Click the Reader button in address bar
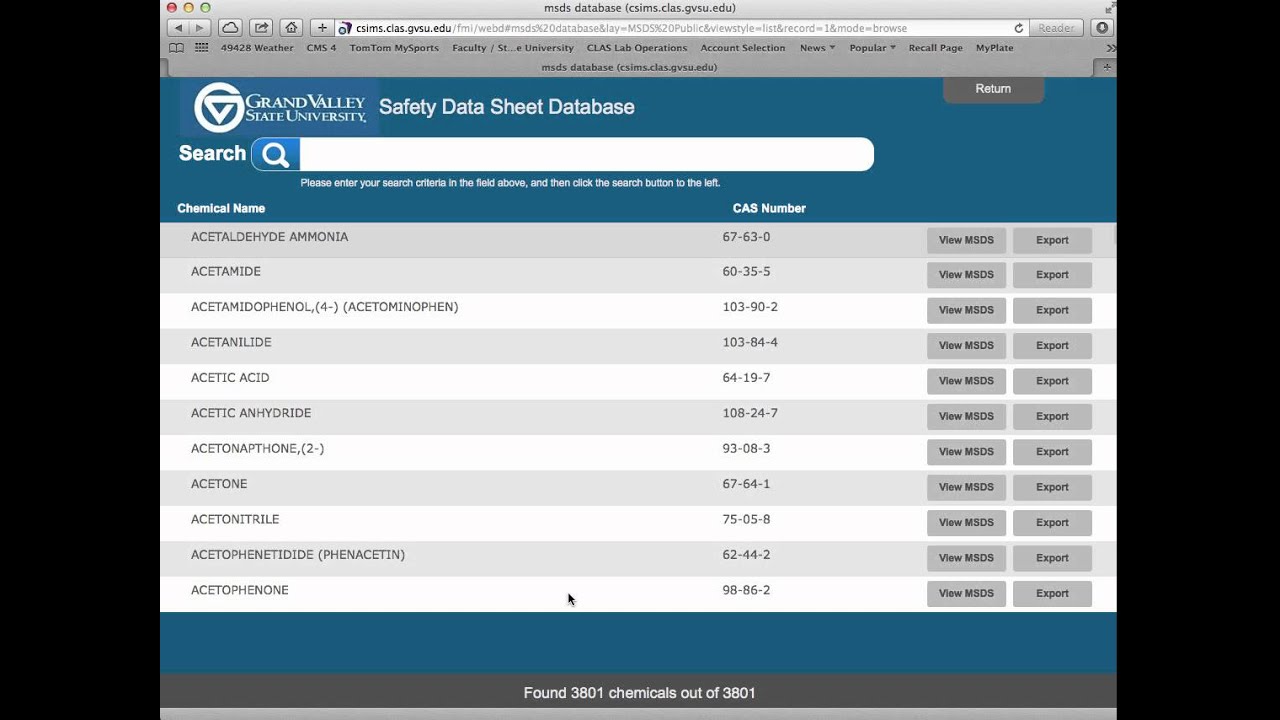The height and width of the screenshot is (720, 1280). point(1056,28)
